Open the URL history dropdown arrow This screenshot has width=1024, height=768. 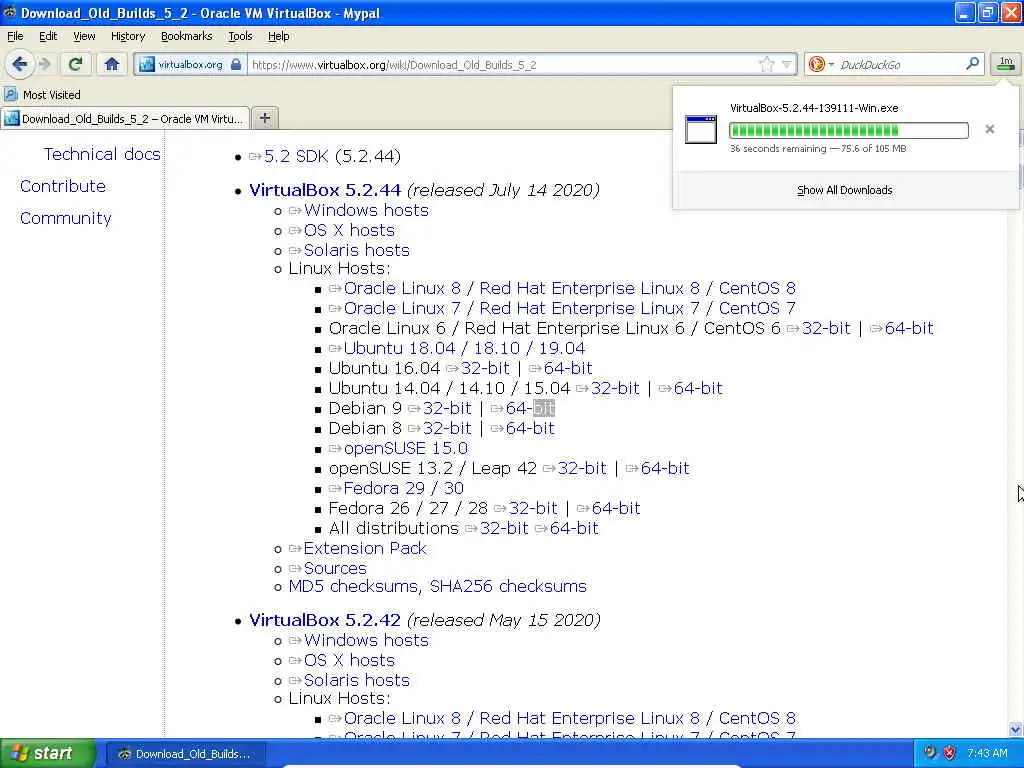(787, 64)
